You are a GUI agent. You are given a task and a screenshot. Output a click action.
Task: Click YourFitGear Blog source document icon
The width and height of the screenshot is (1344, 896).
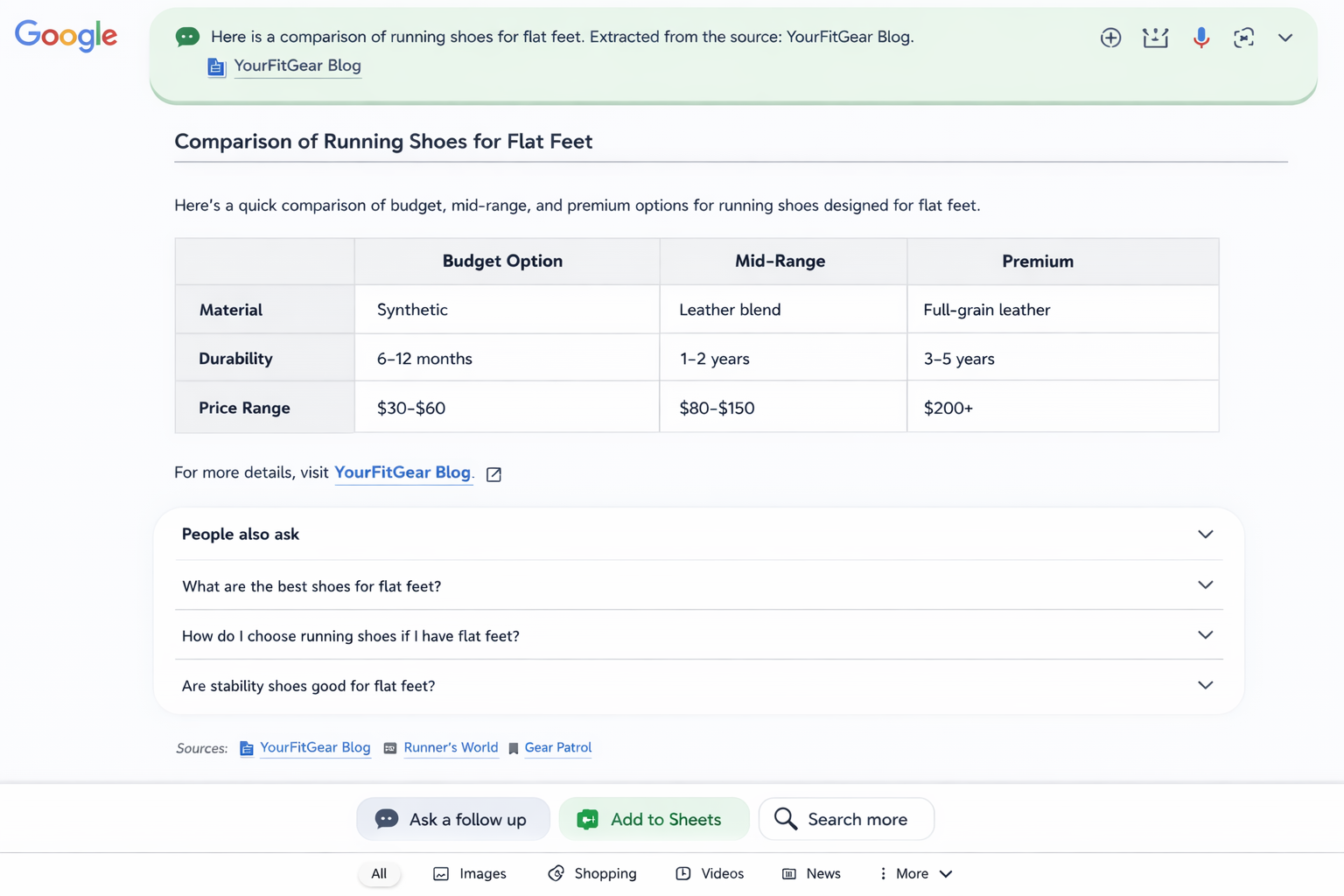click(247, 748)
